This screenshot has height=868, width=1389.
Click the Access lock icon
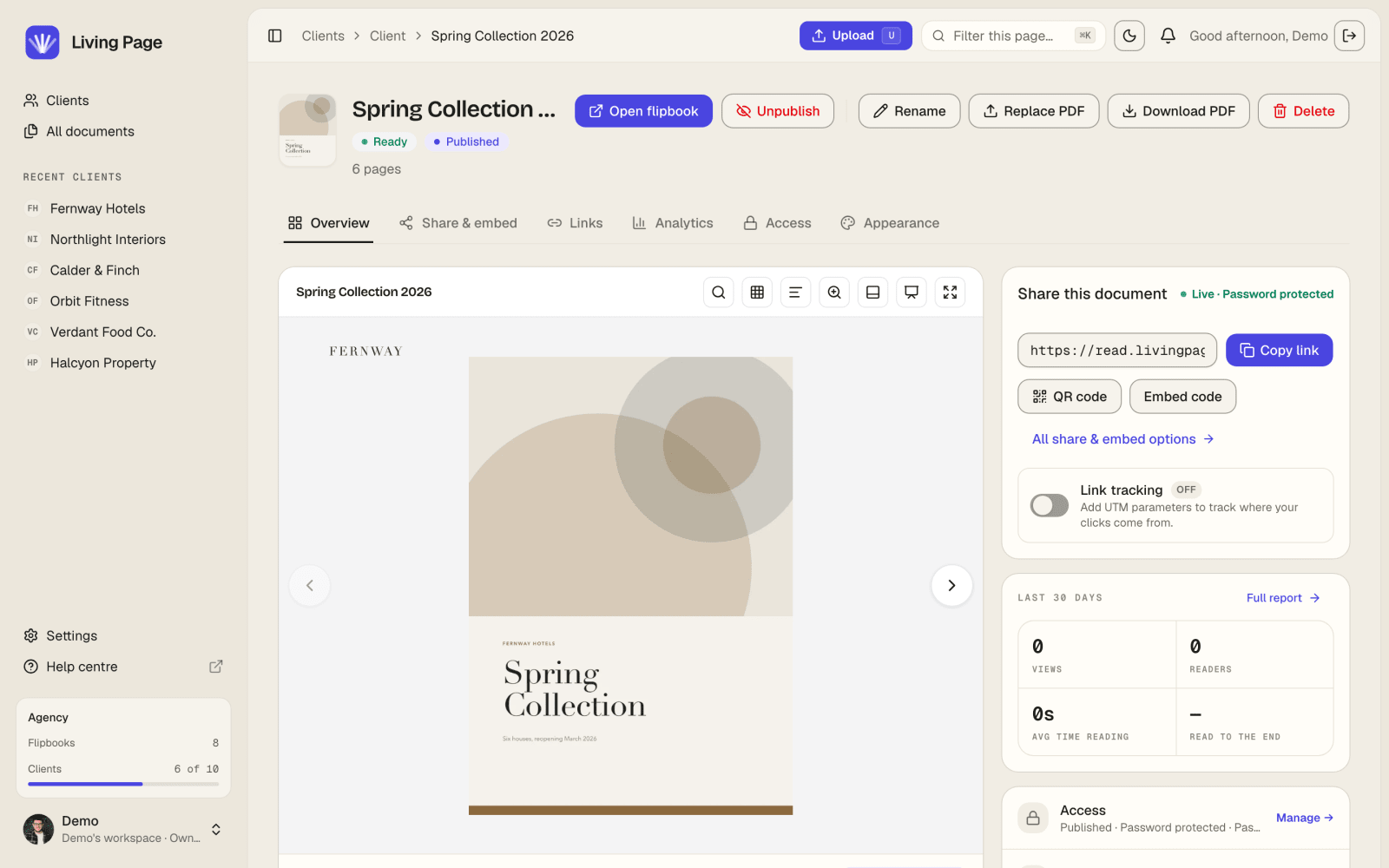(1033, 818)
